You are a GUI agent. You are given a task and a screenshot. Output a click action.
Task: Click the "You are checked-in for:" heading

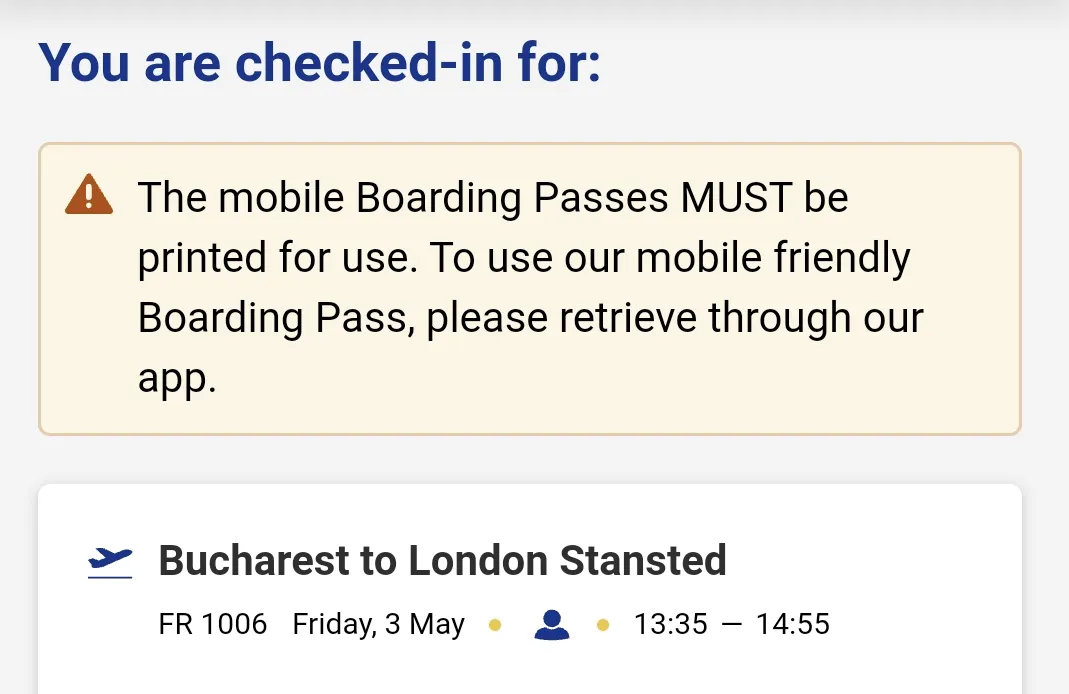(x=319, y=62)
